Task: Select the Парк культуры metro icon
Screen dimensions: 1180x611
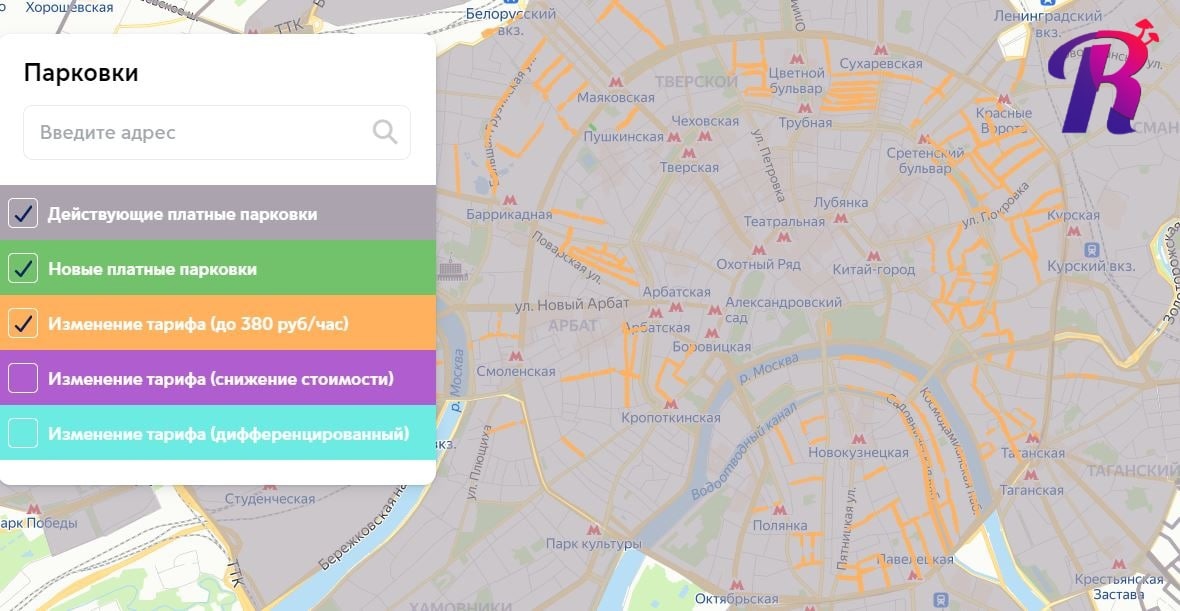Action: tap(594, 530)
